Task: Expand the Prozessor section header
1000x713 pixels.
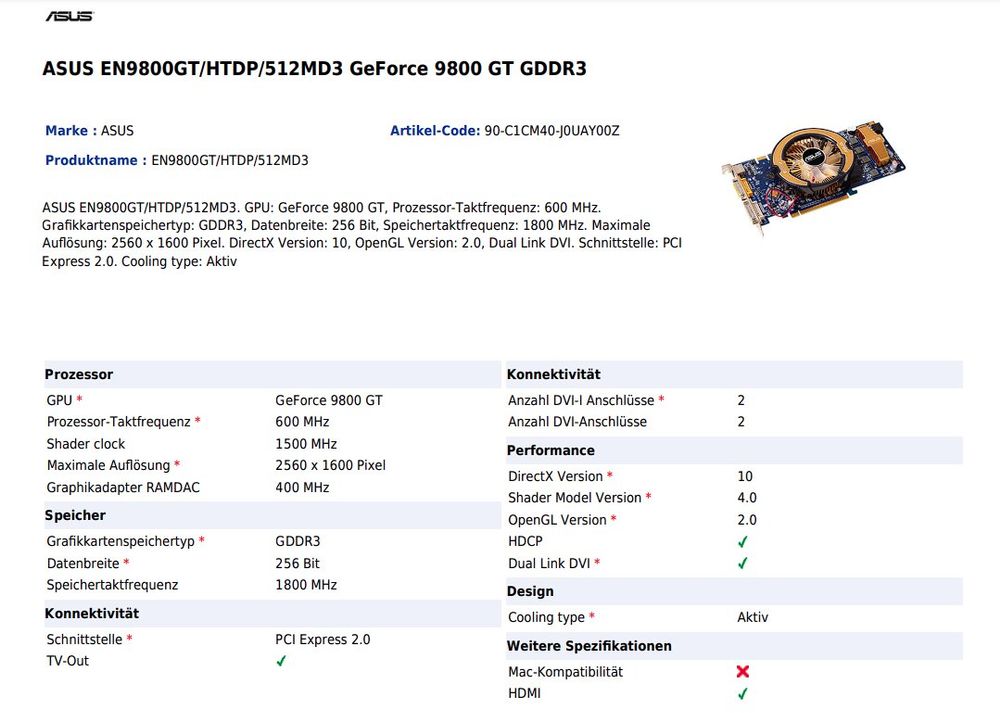Action: click(80, 374)
